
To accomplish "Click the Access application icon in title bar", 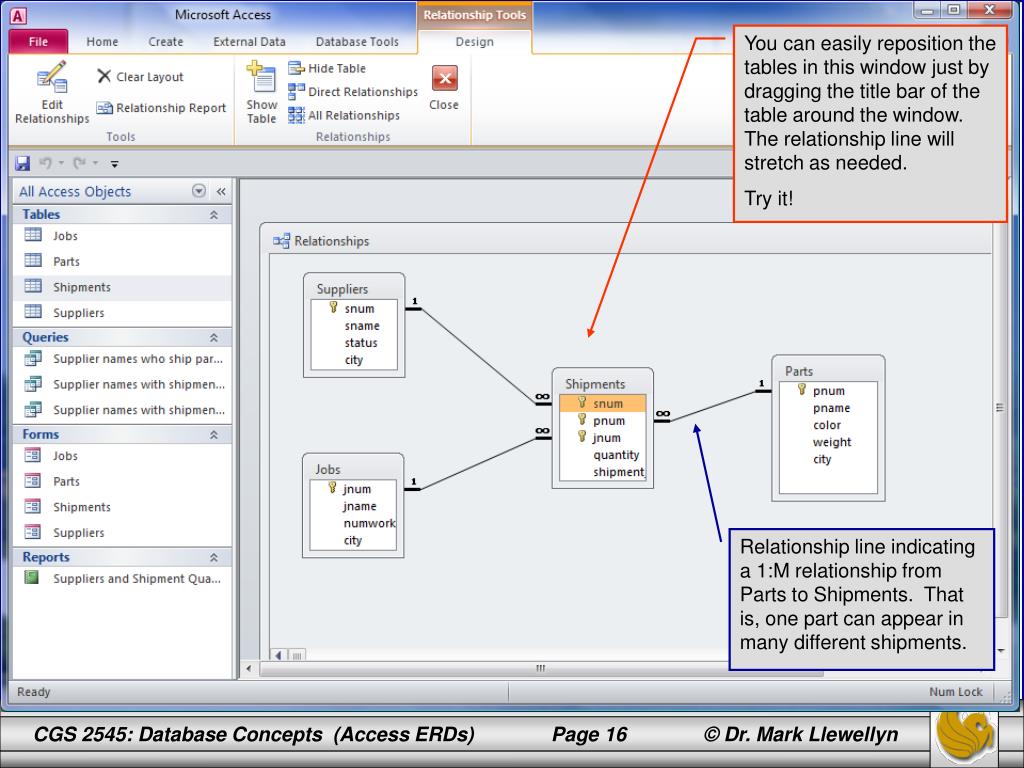I will click(18, 16).
